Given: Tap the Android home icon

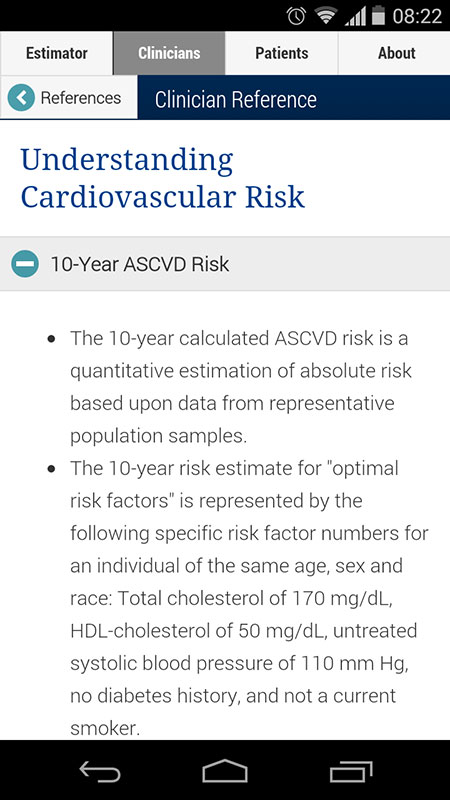Looking at the screenshot, I should pyautogui.click(x=225, y=771).
